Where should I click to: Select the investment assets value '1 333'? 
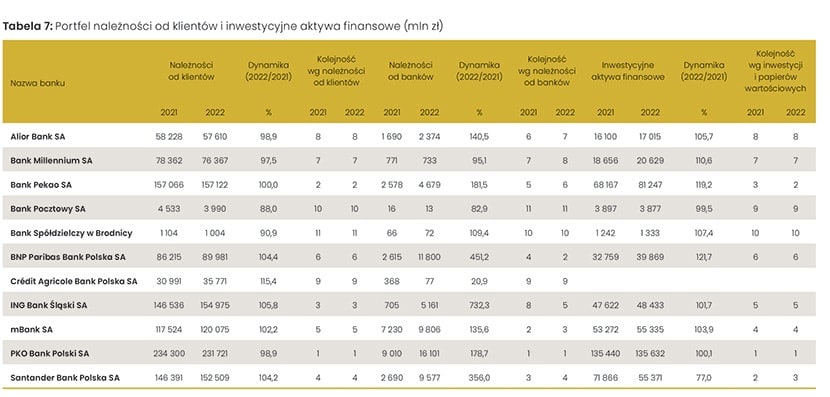tap(650, 233)
